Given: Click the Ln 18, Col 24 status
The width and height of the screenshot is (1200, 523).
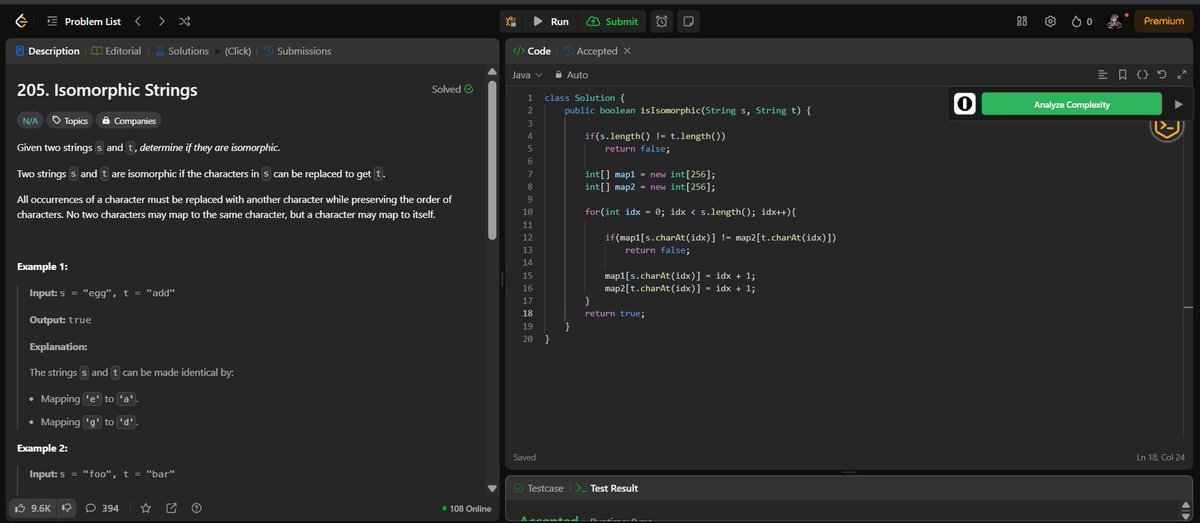Looking at the screenshot, I should point(1160,457).
